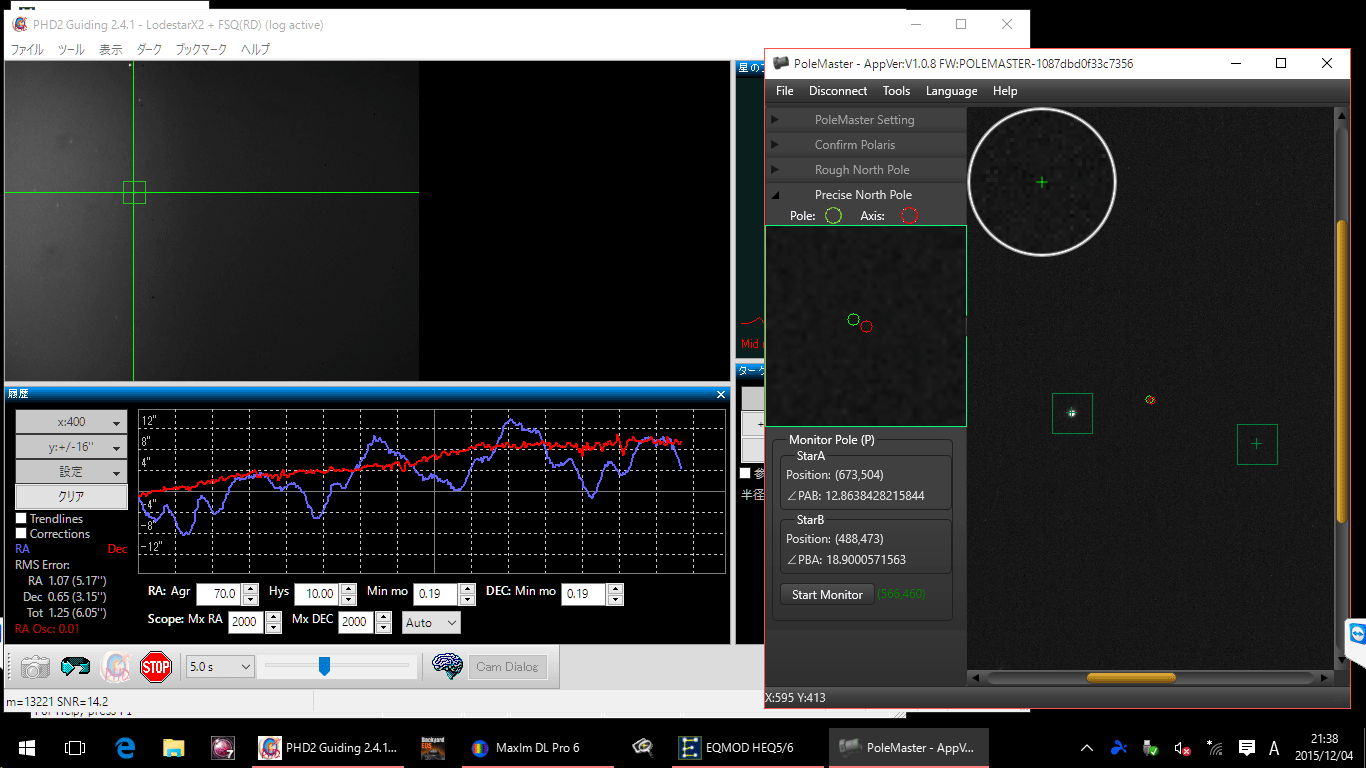Open the PoleMaster Help menu
Screen dimensions: 1366x768
(1005, 91)
